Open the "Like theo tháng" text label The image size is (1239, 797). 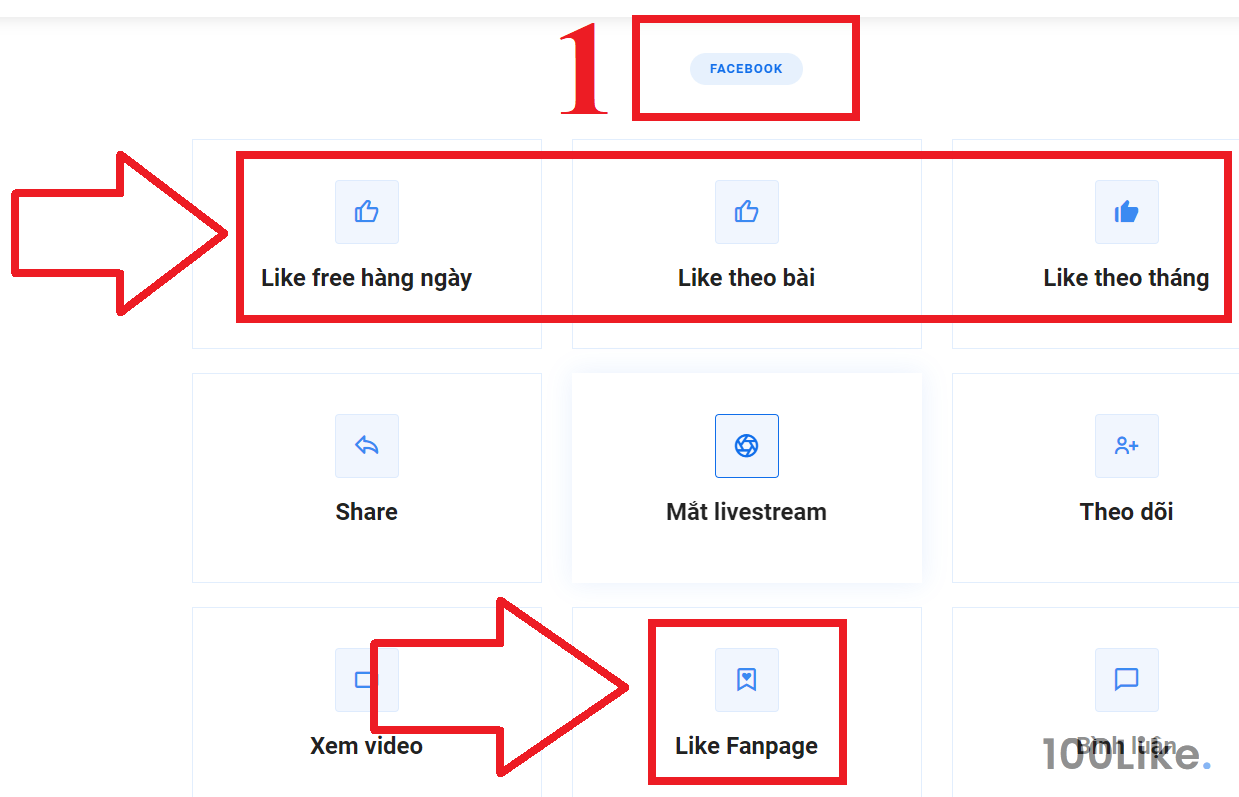(1126, 278)
